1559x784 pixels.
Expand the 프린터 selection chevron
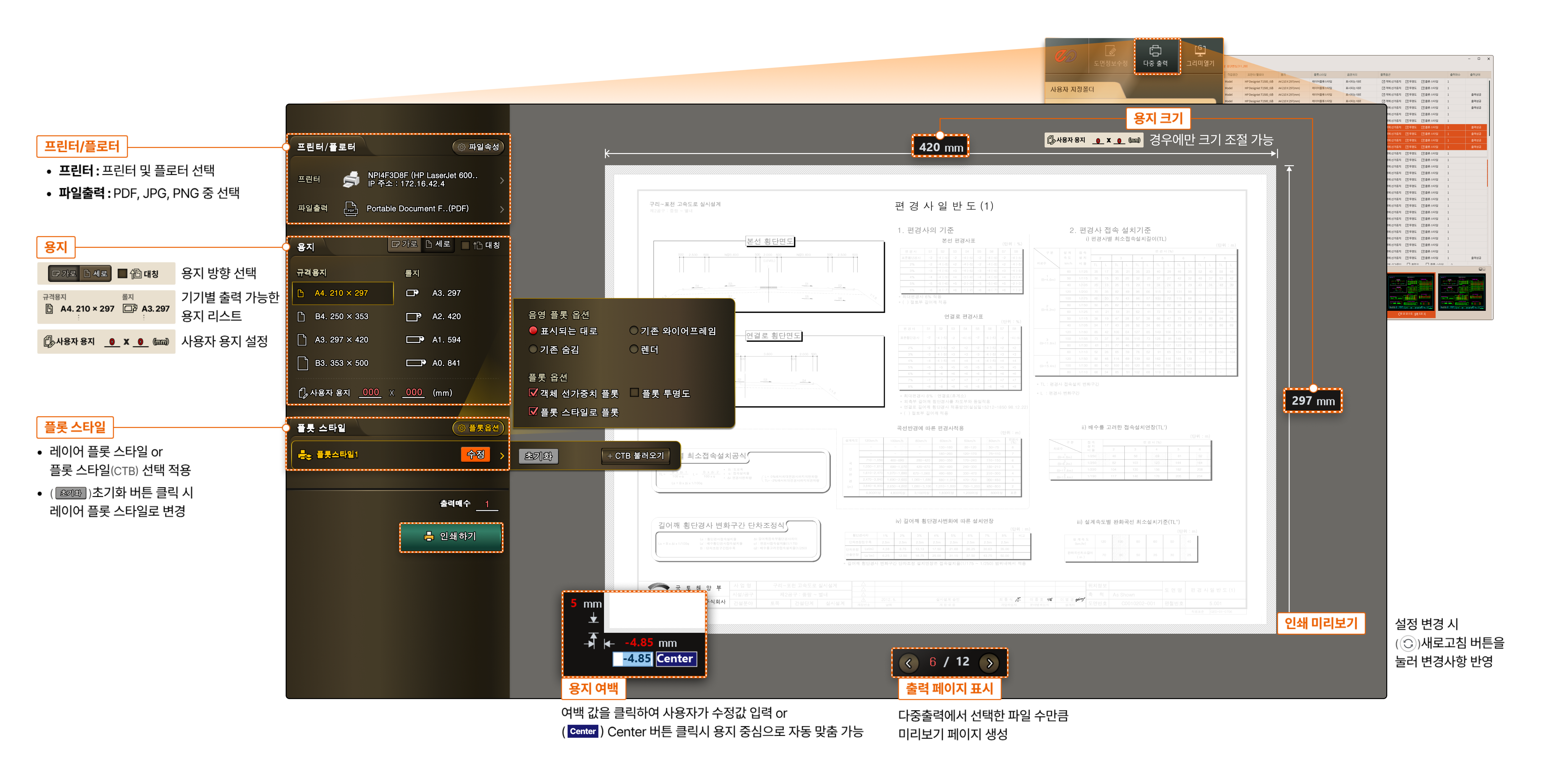pyautogui.click(x=502, y=180)
